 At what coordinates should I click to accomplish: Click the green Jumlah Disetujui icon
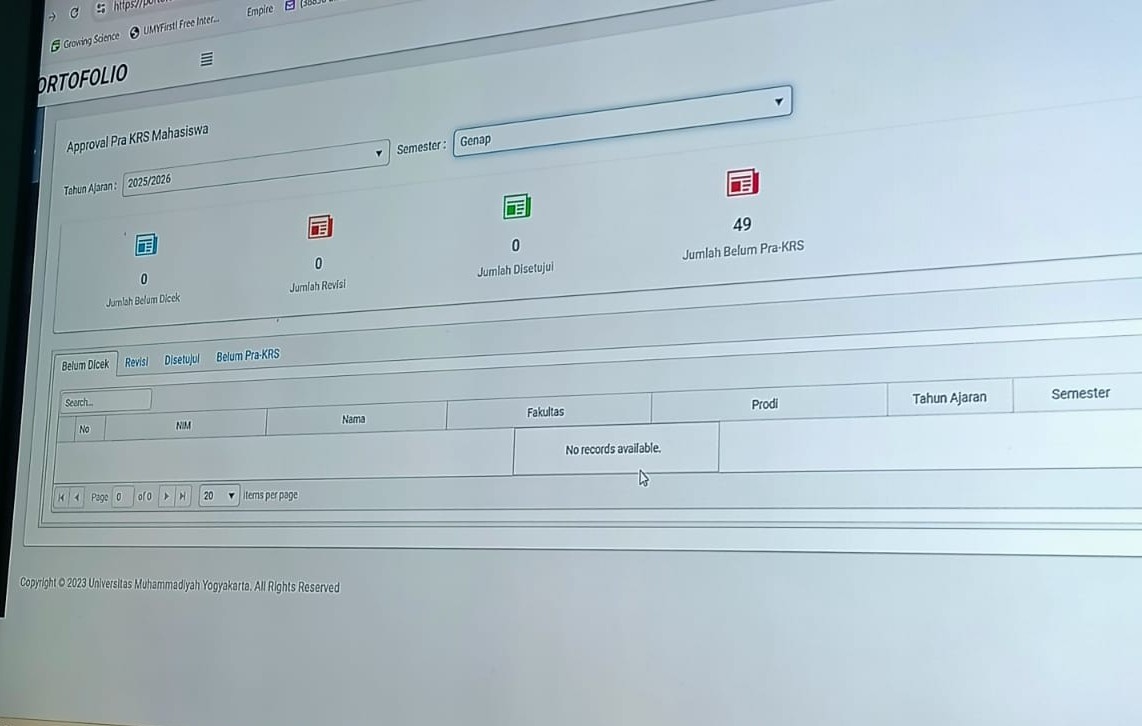point(516,206)
